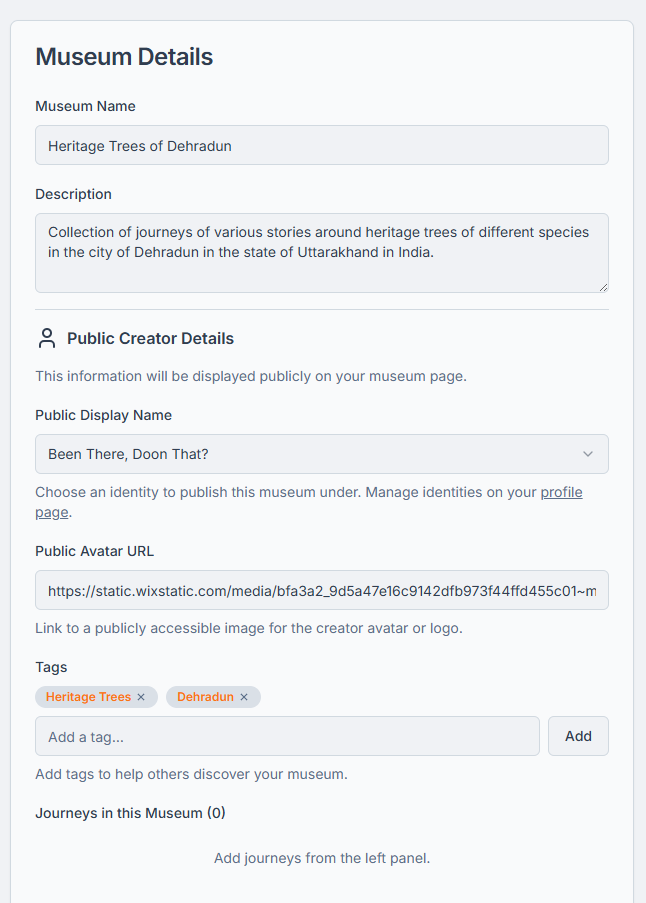Remove the Heritage Trees tag
Screen dimensions: 646x903
coord(141,697)
